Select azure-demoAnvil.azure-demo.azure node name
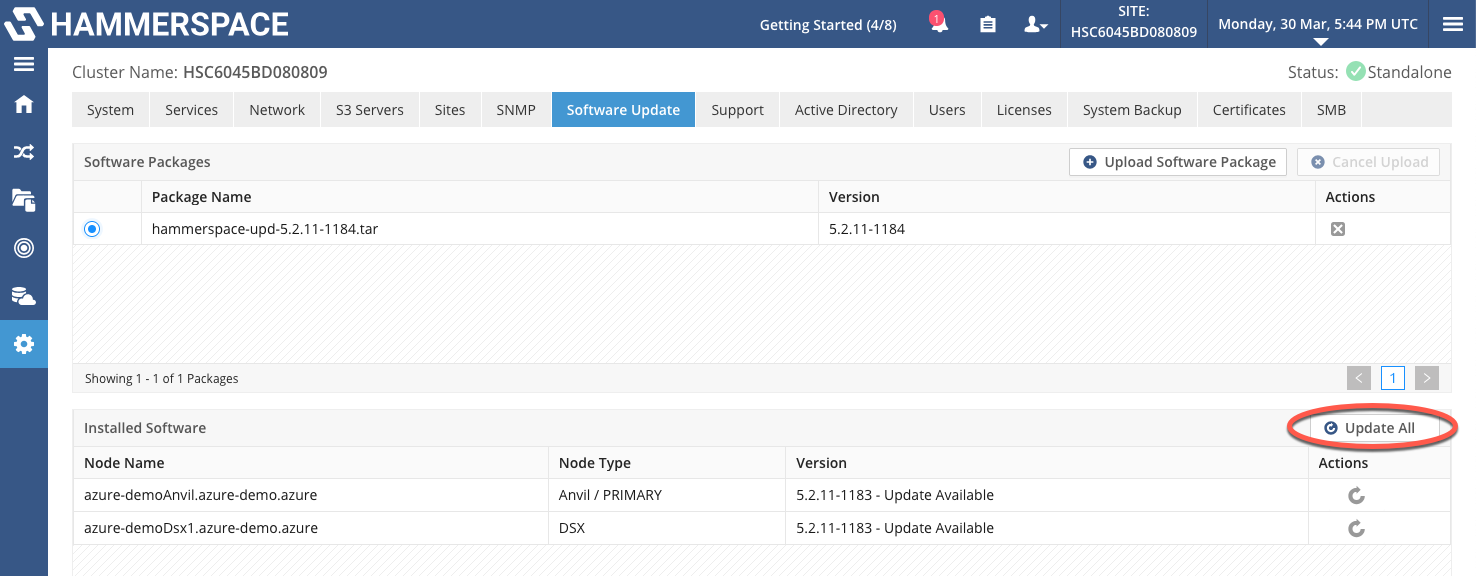This screenshot has height=576, width=1476. tap(200, 495)
